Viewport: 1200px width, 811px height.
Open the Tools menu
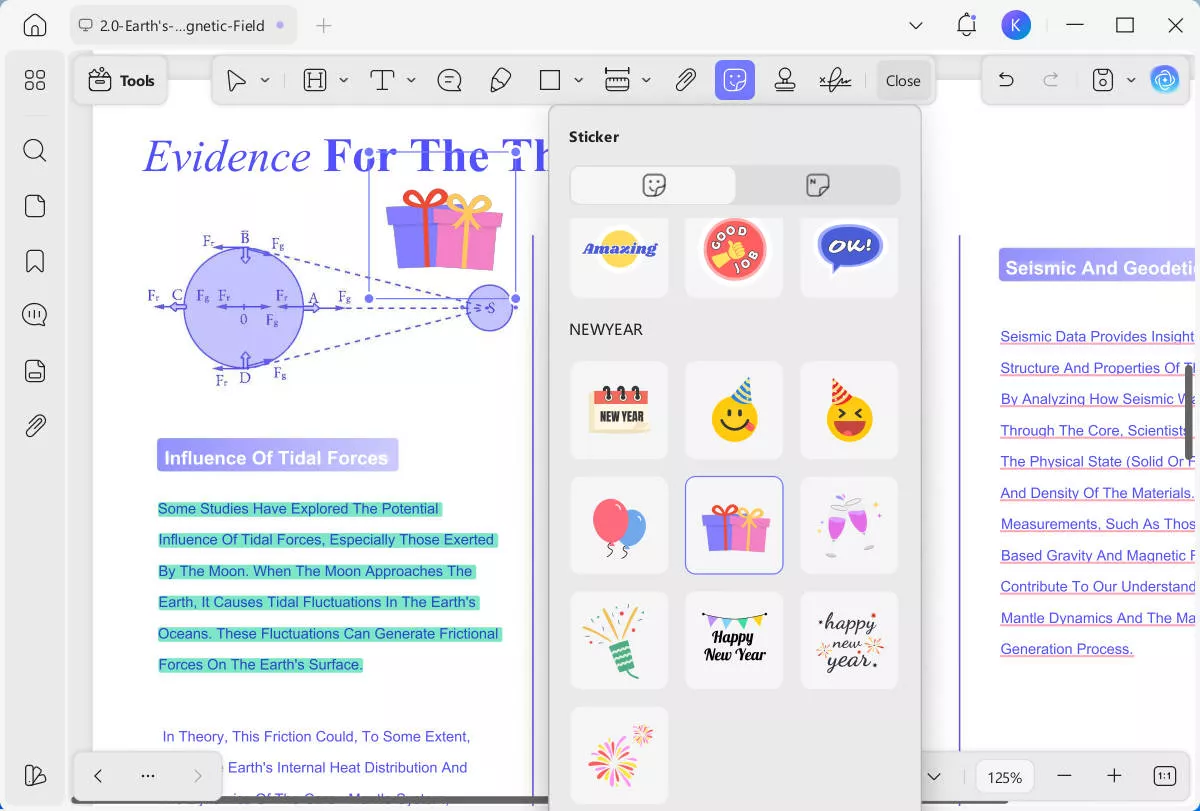120,80
